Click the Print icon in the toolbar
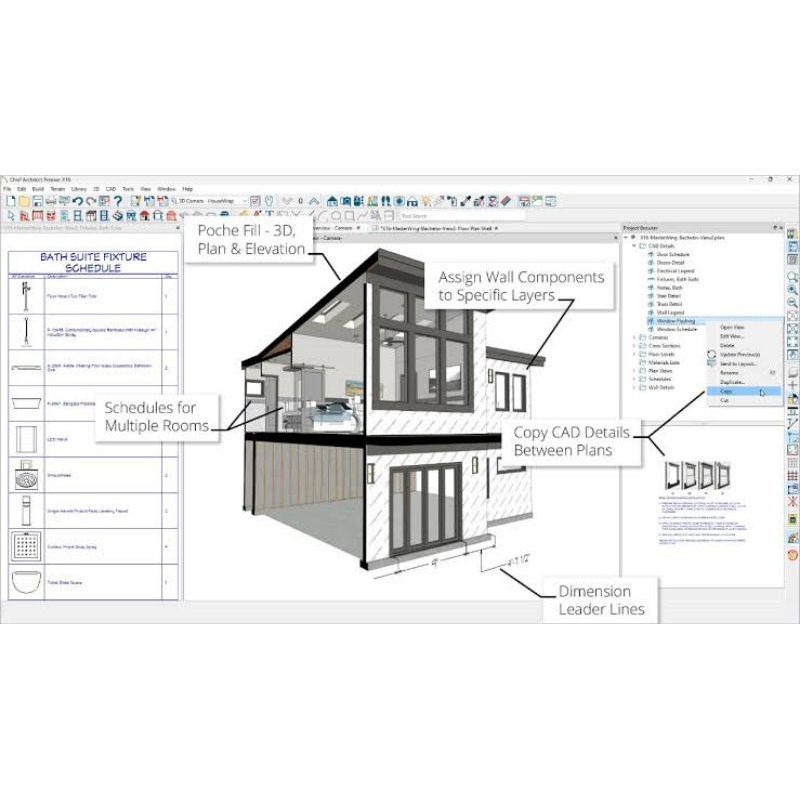Viewport: 800px width, 800px height. point(50,201)
